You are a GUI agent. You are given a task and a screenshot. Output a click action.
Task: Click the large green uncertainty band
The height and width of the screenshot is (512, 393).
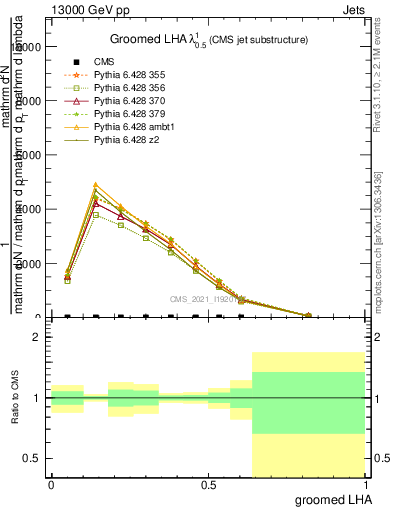click(308, 403)
